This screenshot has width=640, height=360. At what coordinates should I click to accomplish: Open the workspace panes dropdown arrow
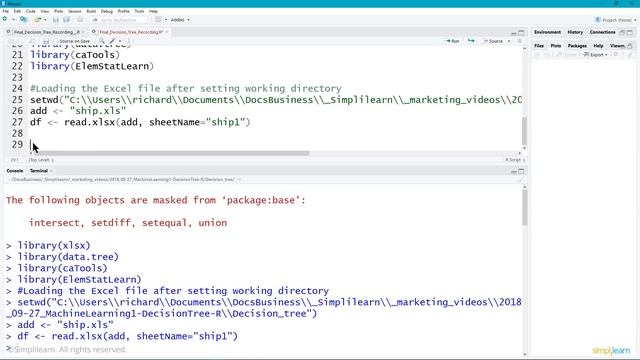coord(166,20)
